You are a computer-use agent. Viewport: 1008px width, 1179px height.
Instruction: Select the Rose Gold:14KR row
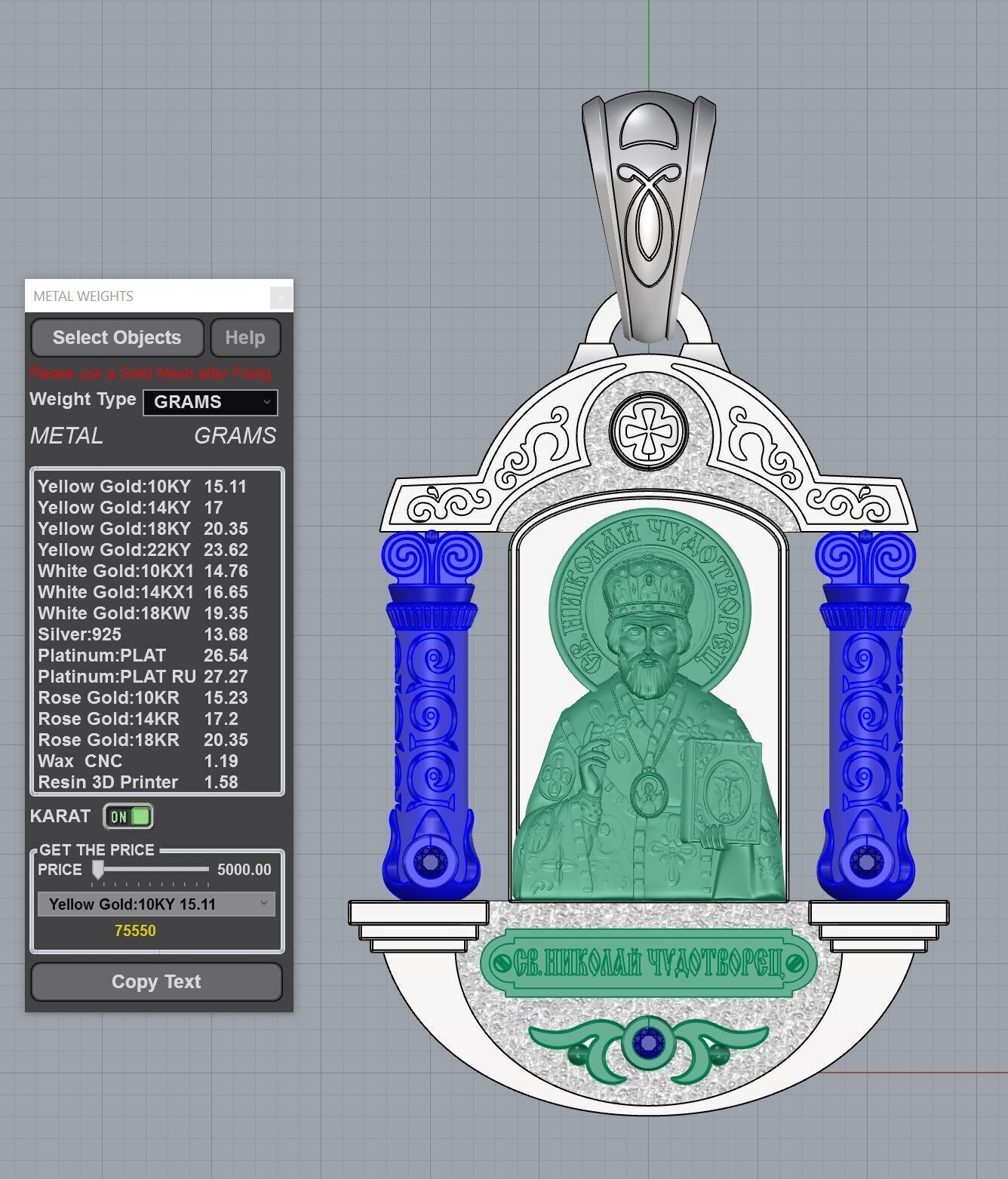[x=157, y=719]
